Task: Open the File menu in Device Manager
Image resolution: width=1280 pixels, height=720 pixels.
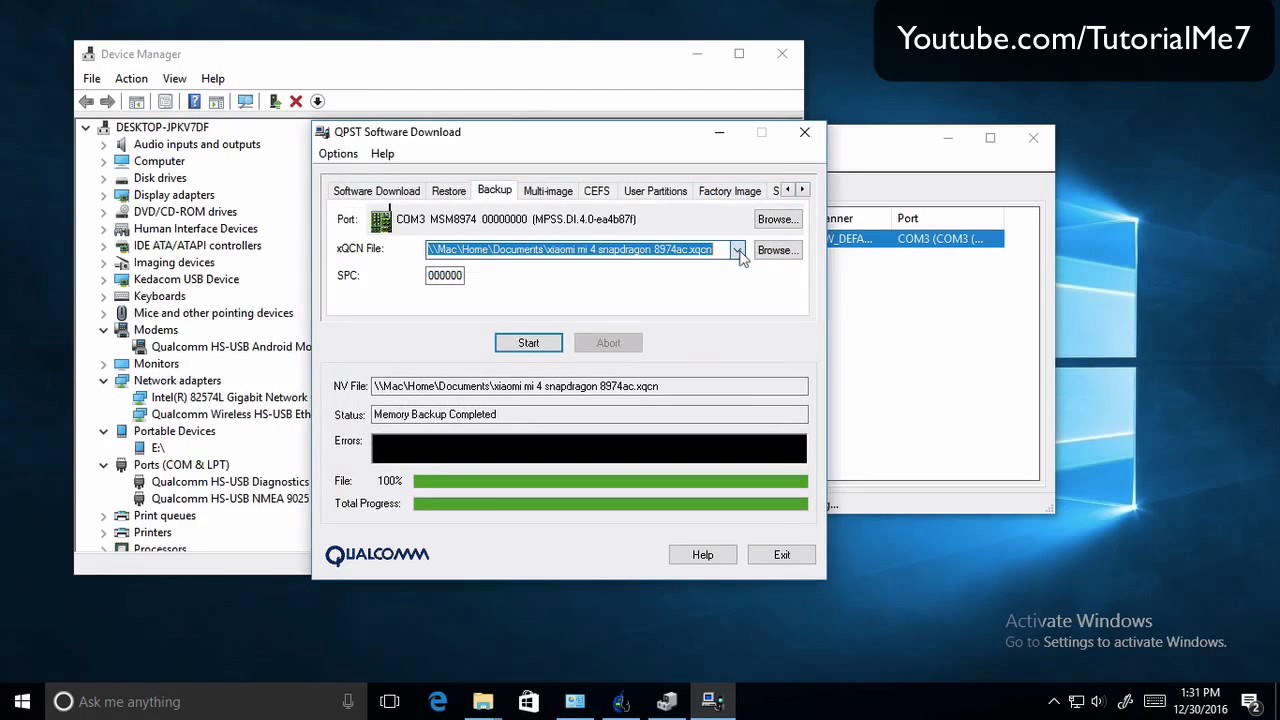Action: 91,78
